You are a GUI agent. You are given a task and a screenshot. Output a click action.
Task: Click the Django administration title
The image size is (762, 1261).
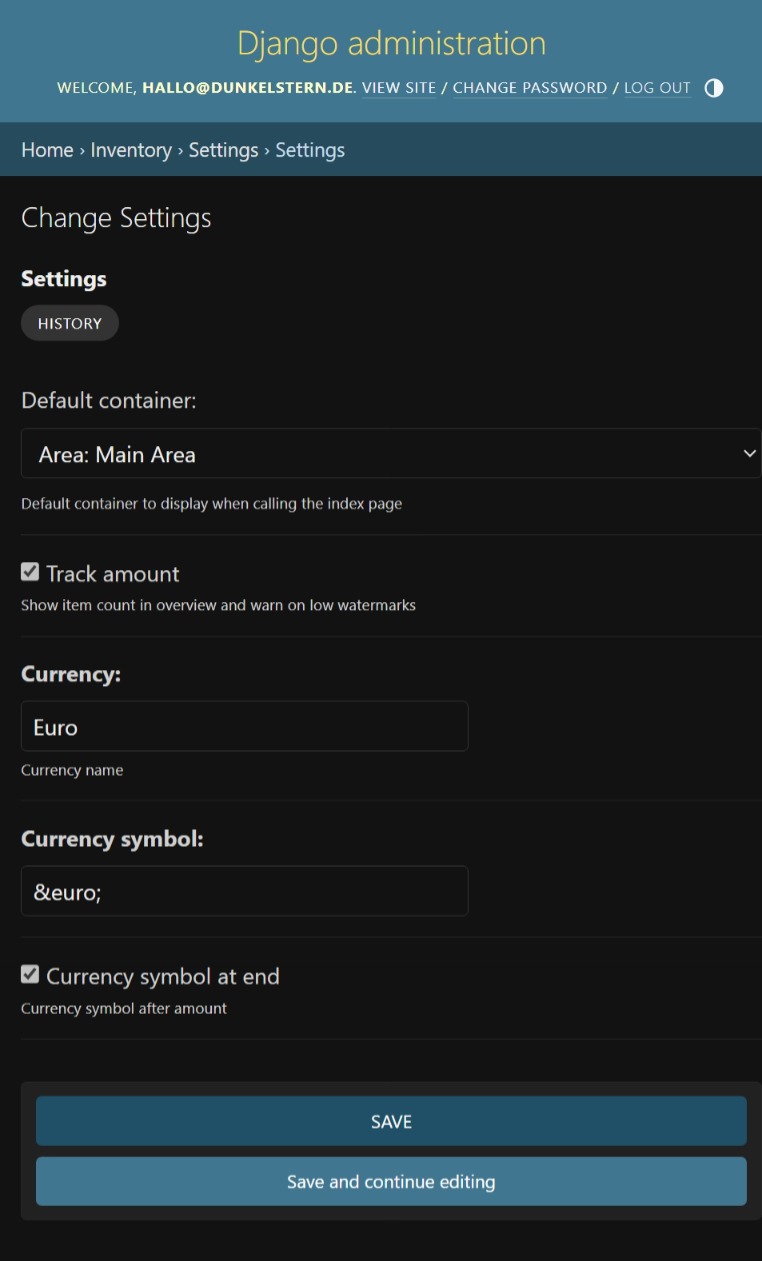coord(391,43)
